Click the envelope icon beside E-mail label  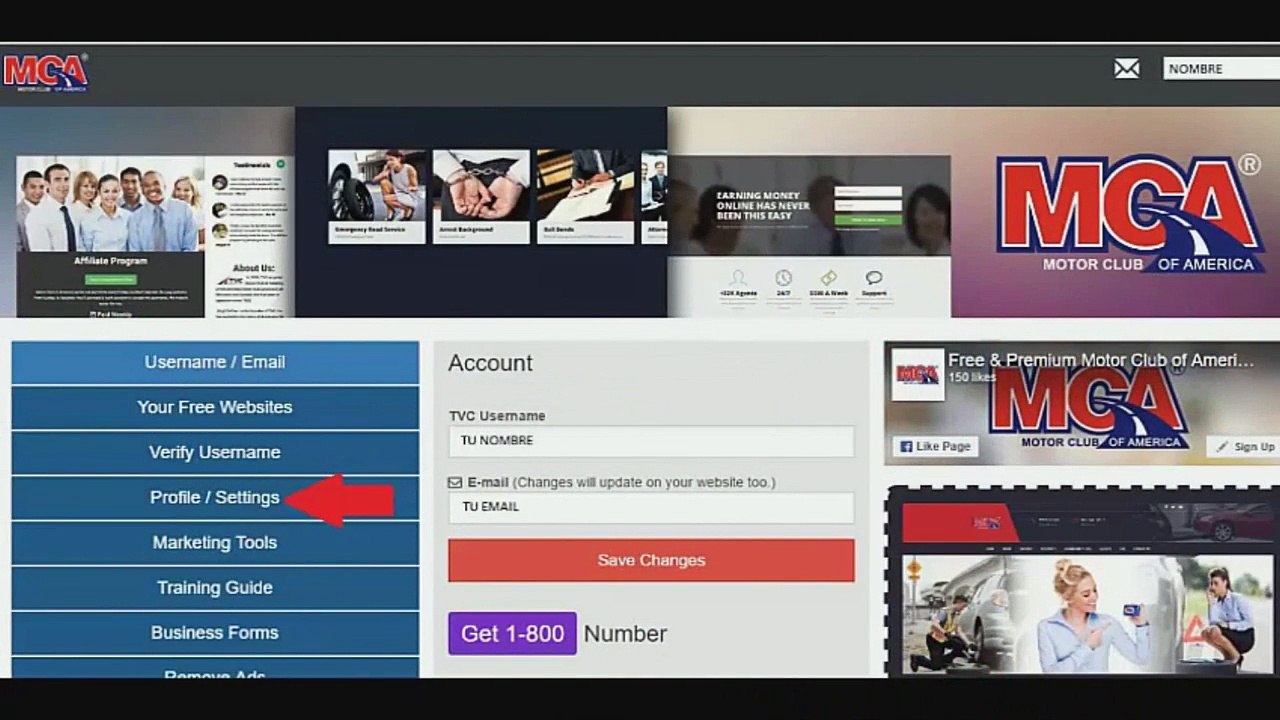(x=455, y=482)
